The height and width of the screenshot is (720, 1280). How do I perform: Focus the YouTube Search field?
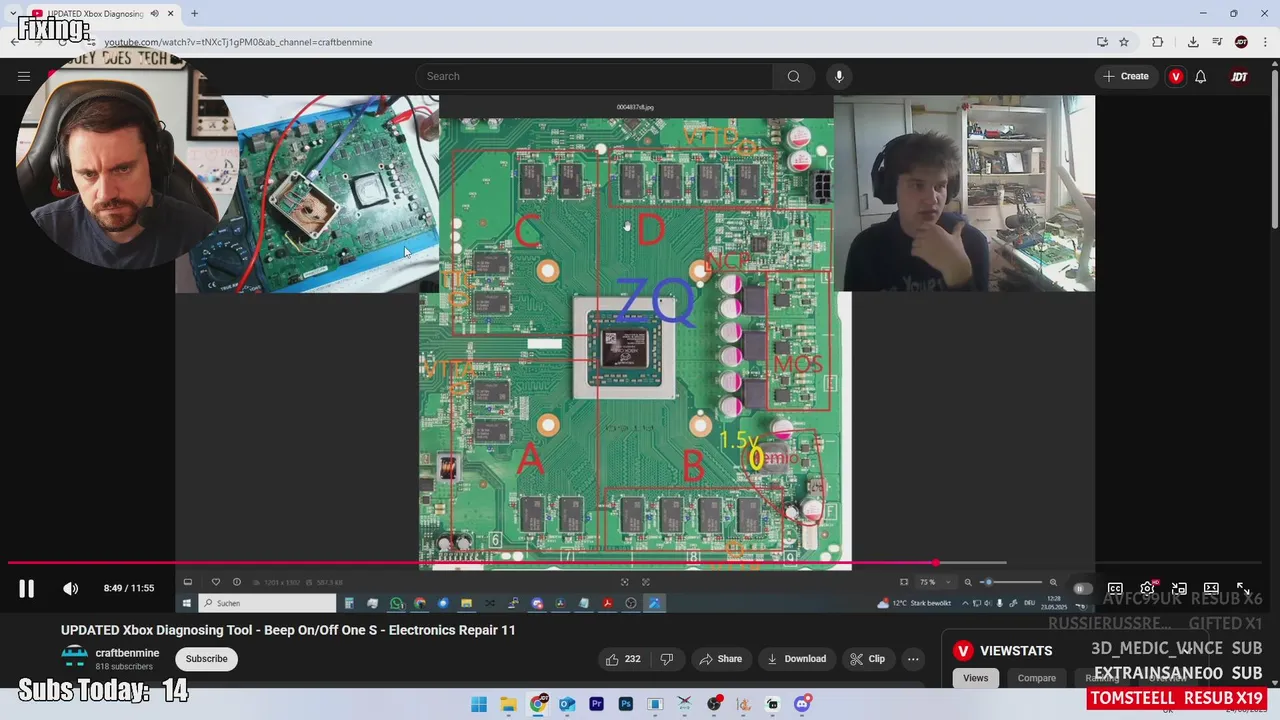[x=594, y=76]
